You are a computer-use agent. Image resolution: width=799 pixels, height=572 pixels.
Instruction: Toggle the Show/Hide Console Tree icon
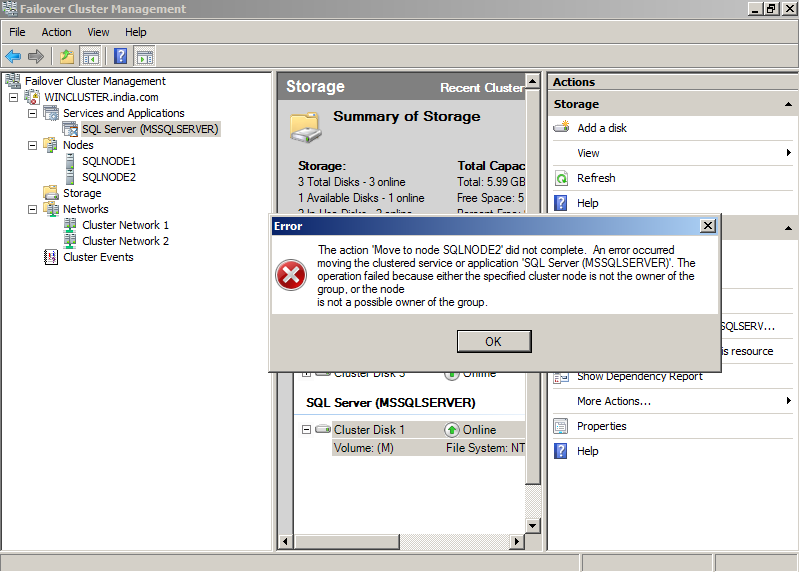[91, 56]
